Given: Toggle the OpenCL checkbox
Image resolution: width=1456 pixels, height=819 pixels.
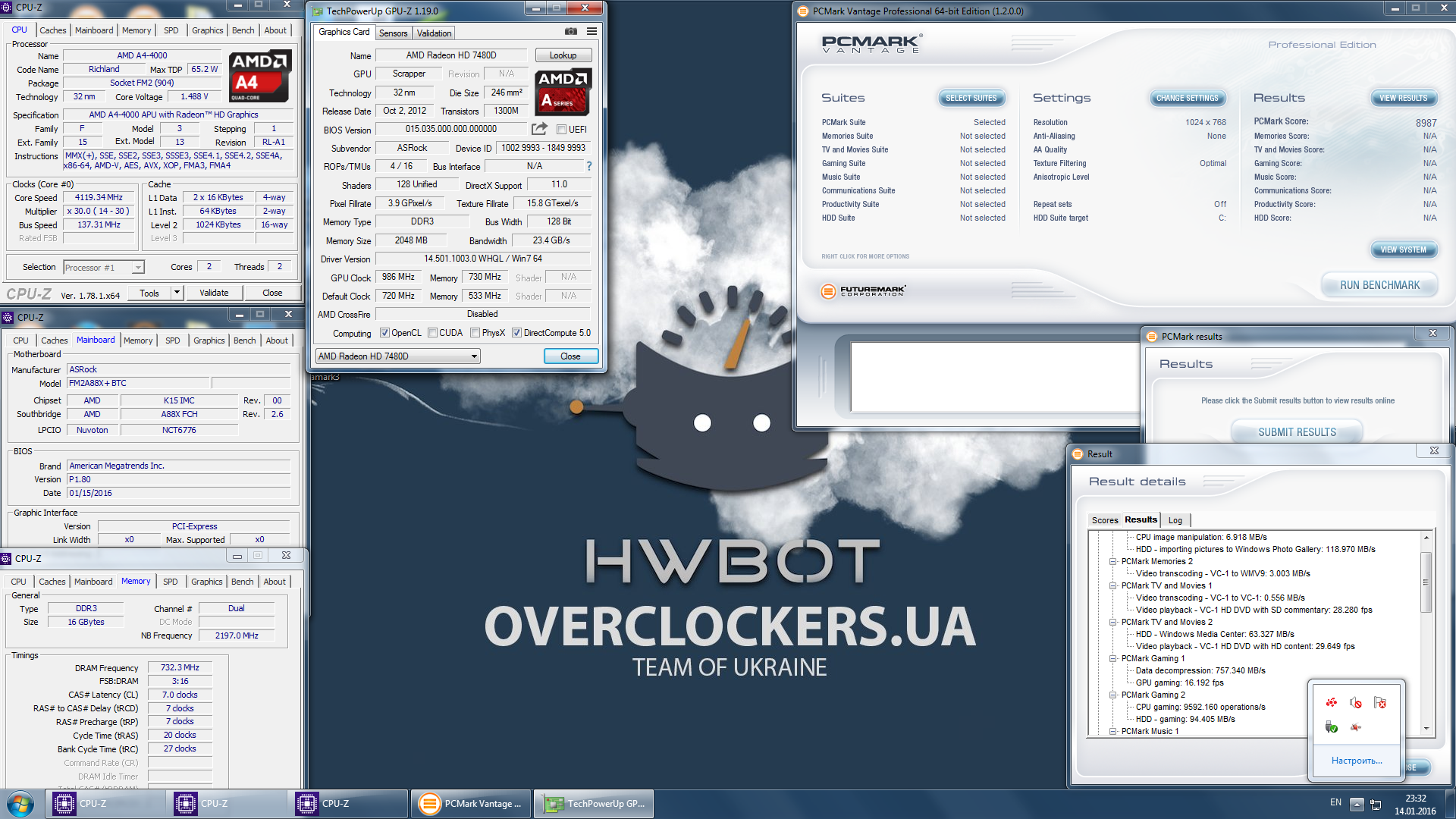Looking at the screenshot, I should click(384, 333).
